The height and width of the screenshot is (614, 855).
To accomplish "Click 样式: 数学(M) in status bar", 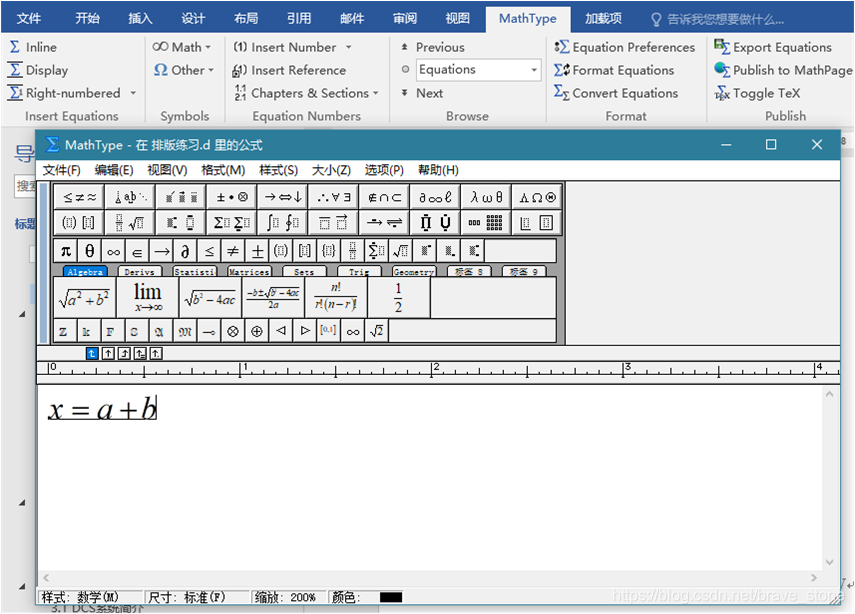I will coord(80,598).
